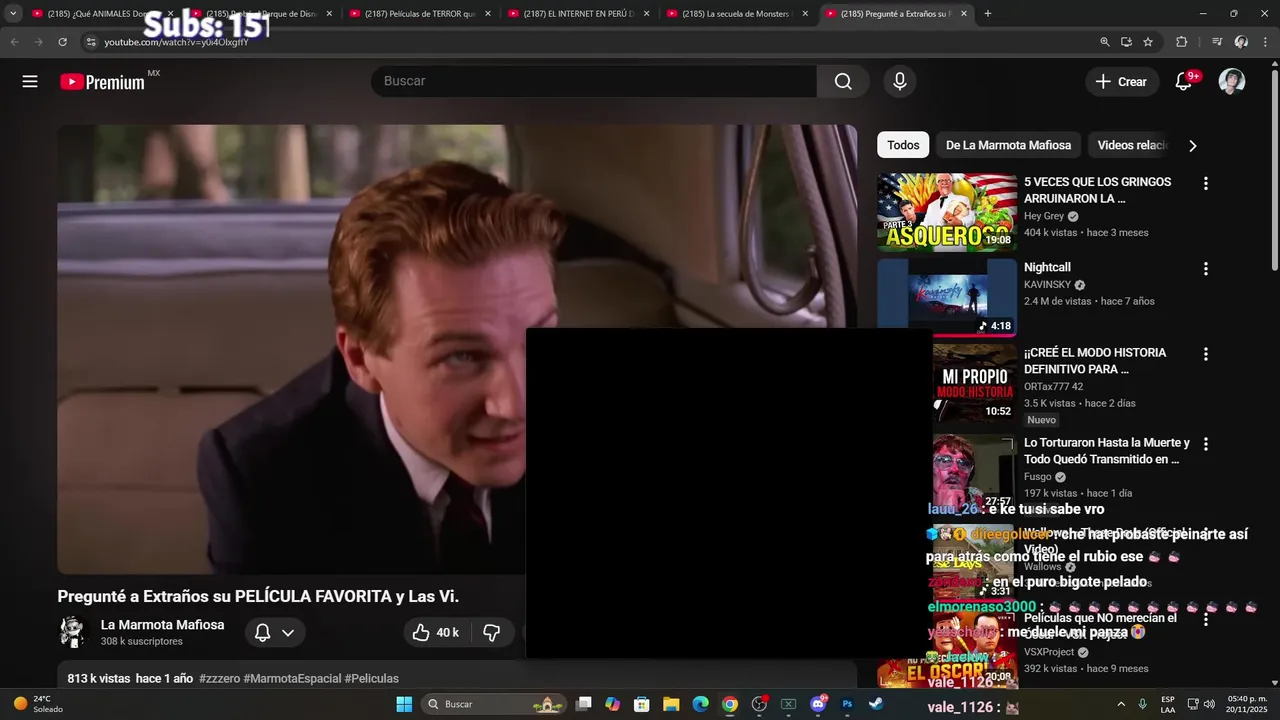Open Steam from the taskbar
The image size is (1280, 720).
[876, 704]
